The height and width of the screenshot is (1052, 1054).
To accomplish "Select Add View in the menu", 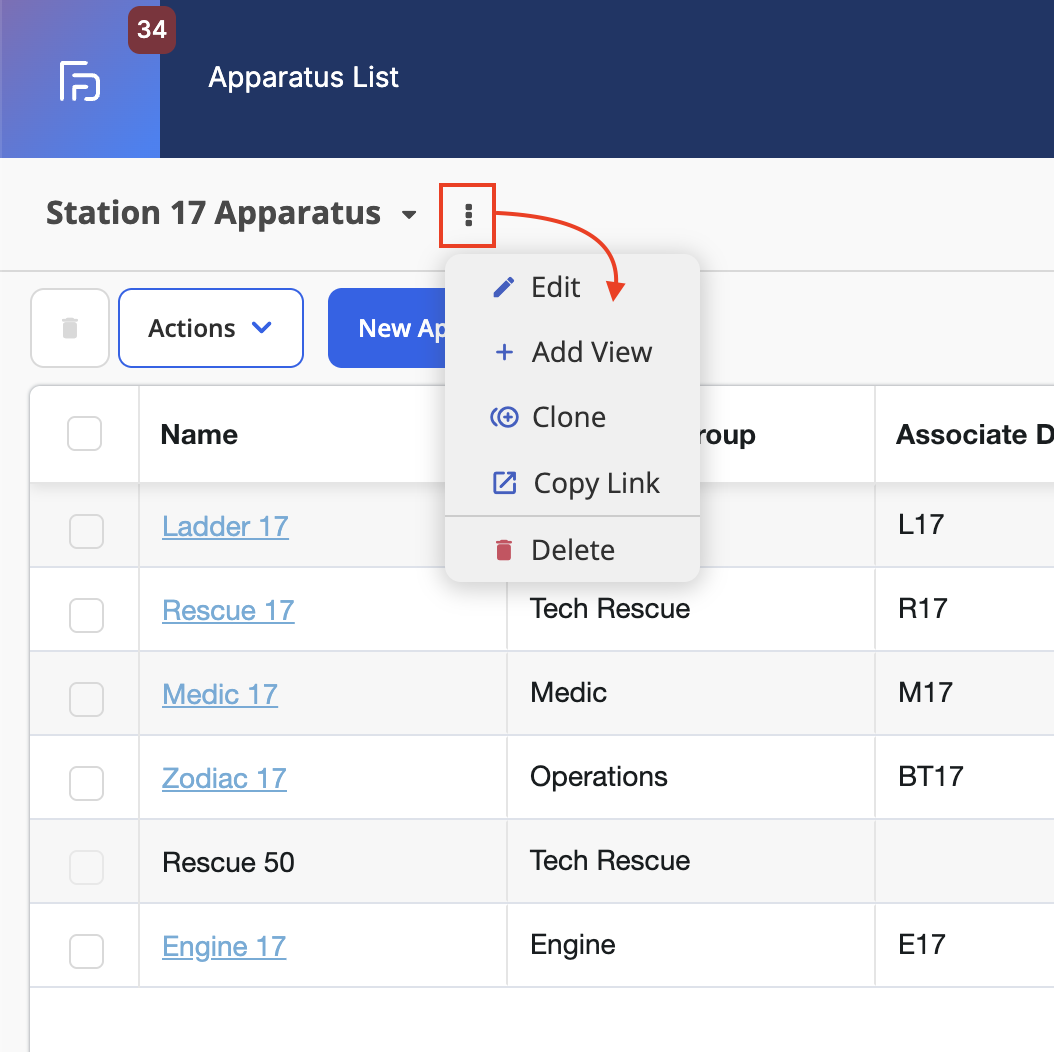I will tap(573, 352).
